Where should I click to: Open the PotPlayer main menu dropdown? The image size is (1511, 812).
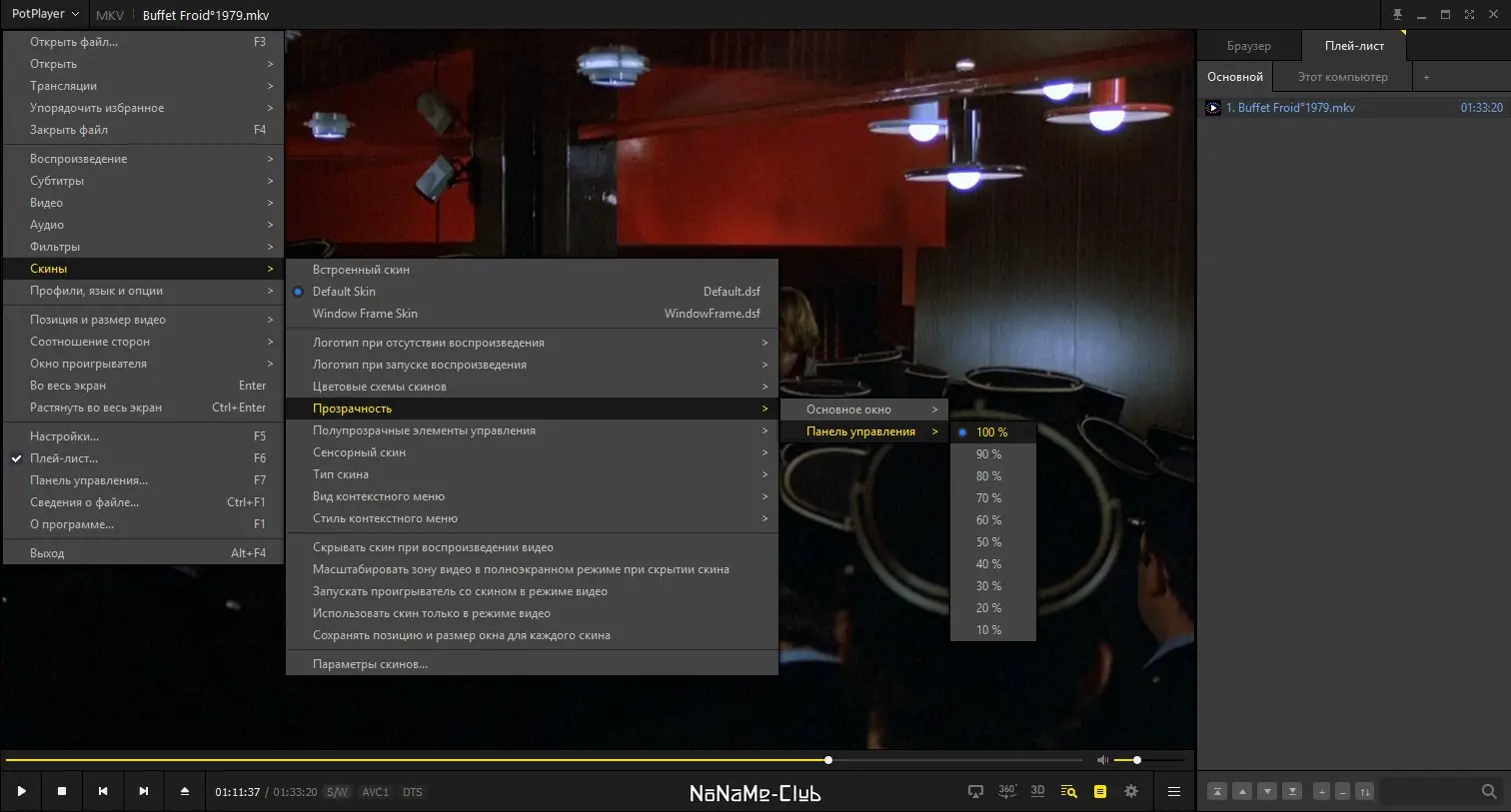pyautogui.click(x=45, y=14)
